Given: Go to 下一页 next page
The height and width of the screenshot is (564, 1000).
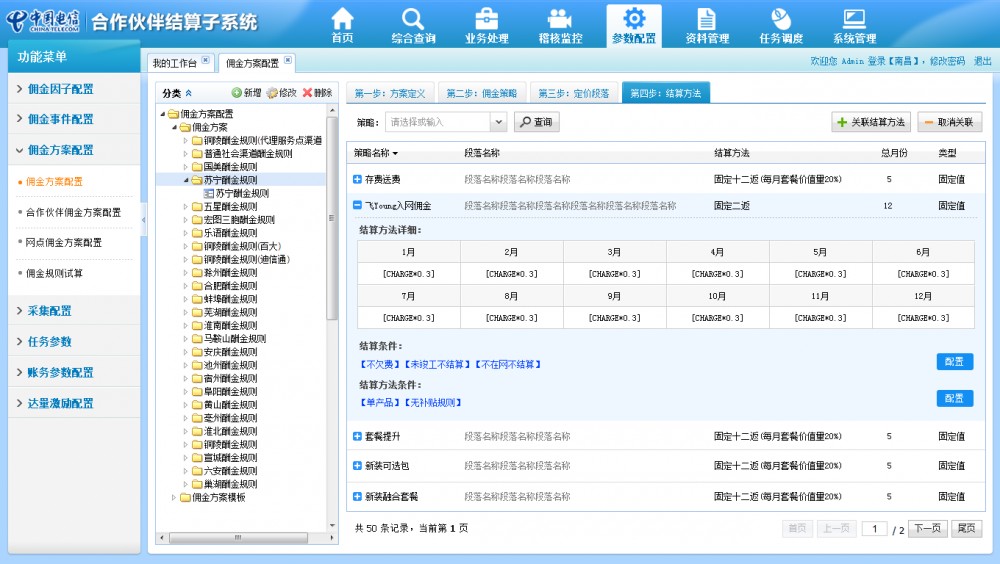Looking at the screenshot, I should pyautogui.click(x=927, y=528).
